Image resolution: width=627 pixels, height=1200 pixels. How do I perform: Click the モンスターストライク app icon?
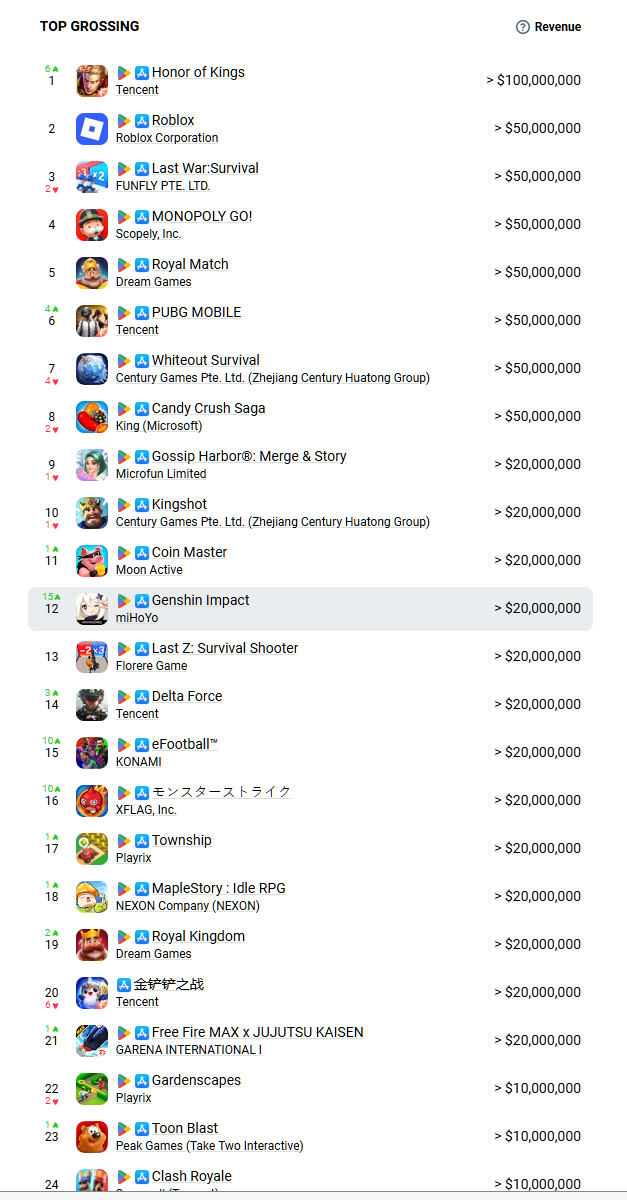(x=92, y=801)
